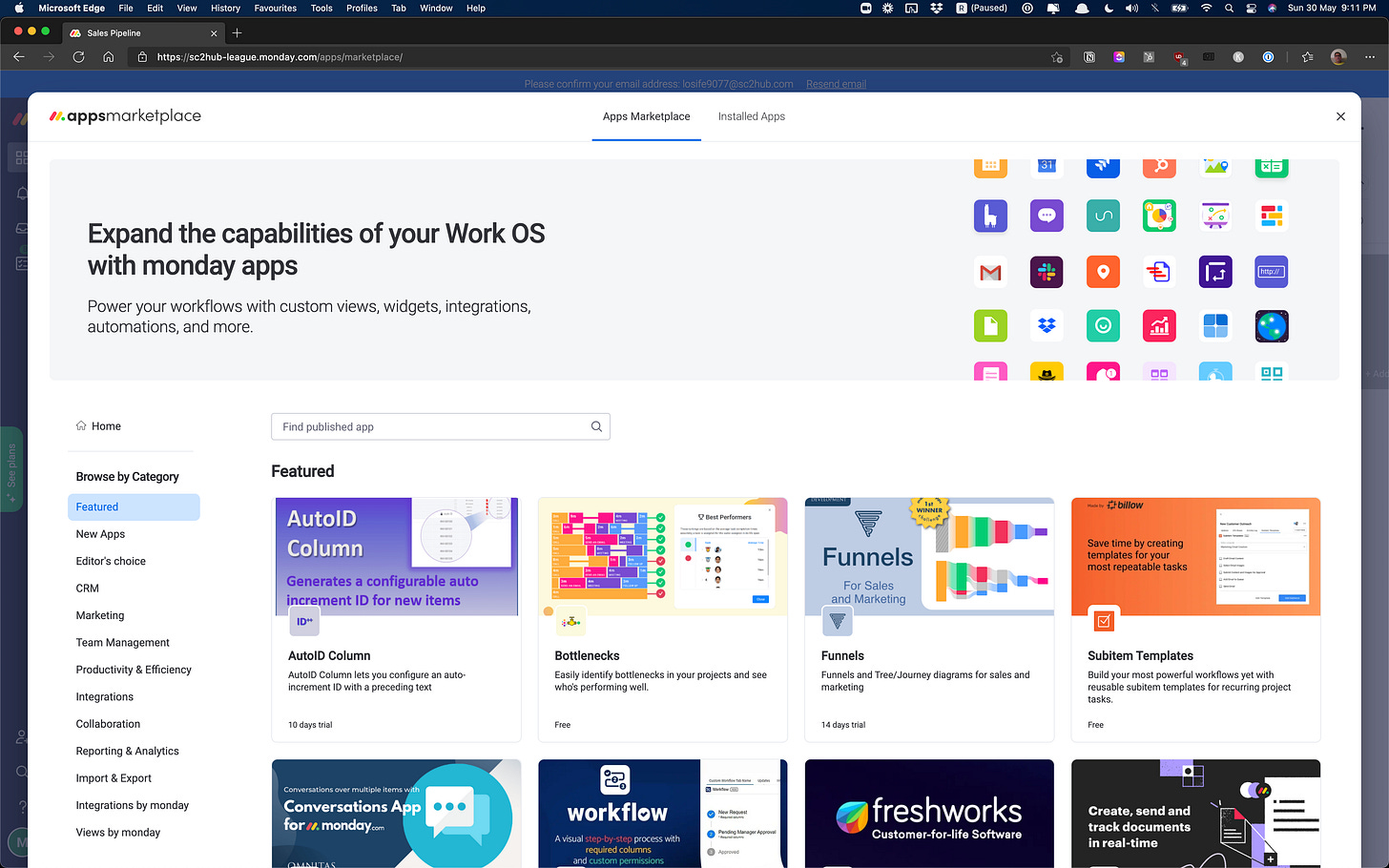
Task: Click the http:// link app icon
Action: tap(1272, 272)
